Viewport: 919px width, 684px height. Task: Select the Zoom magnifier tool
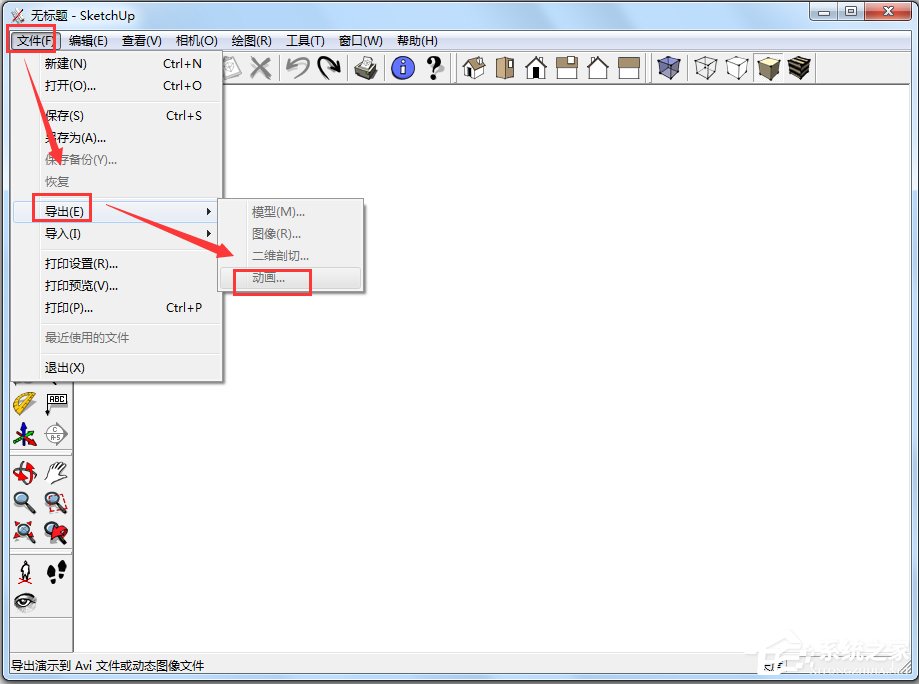(25, 502)
